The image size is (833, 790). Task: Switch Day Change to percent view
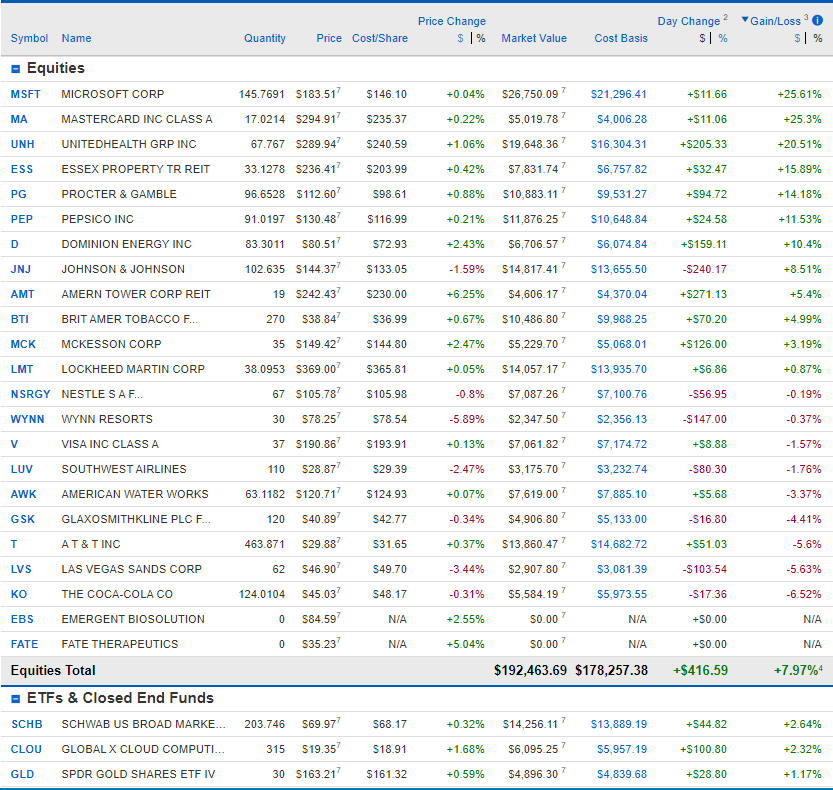click(x=723, y=38)
